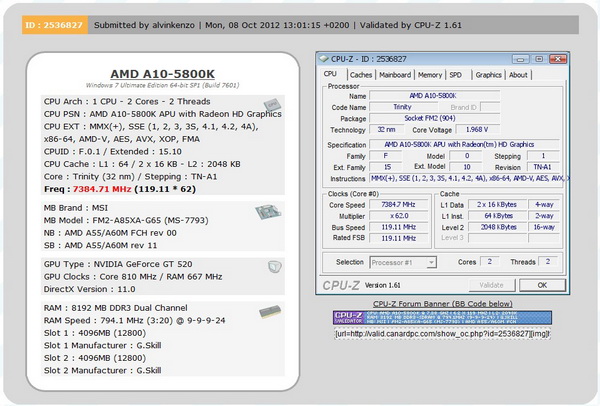Open the Mainboard tab
Screen dimensions: 600x406
tap(394, 75)
